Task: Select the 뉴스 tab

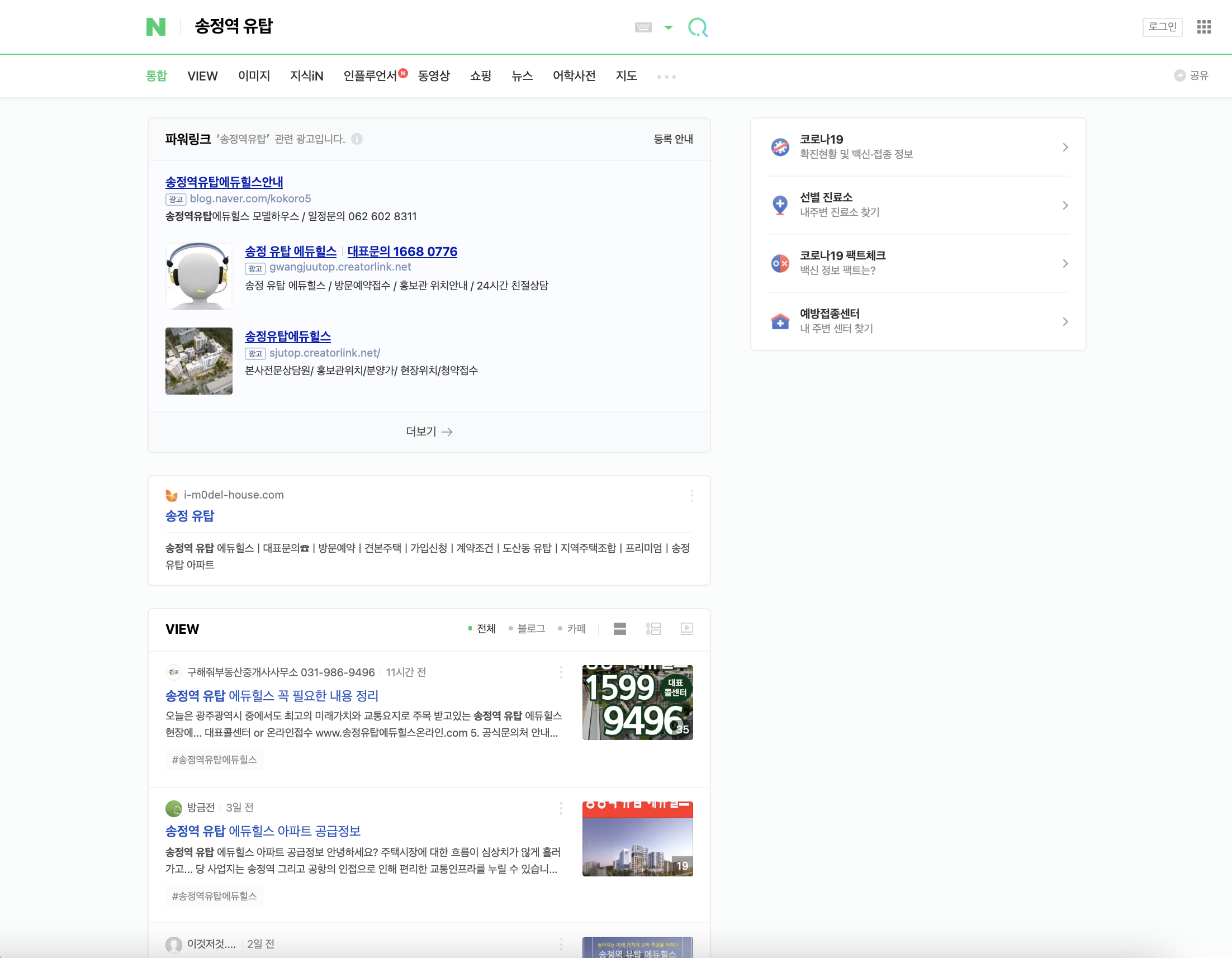Action: coord(522,75)
